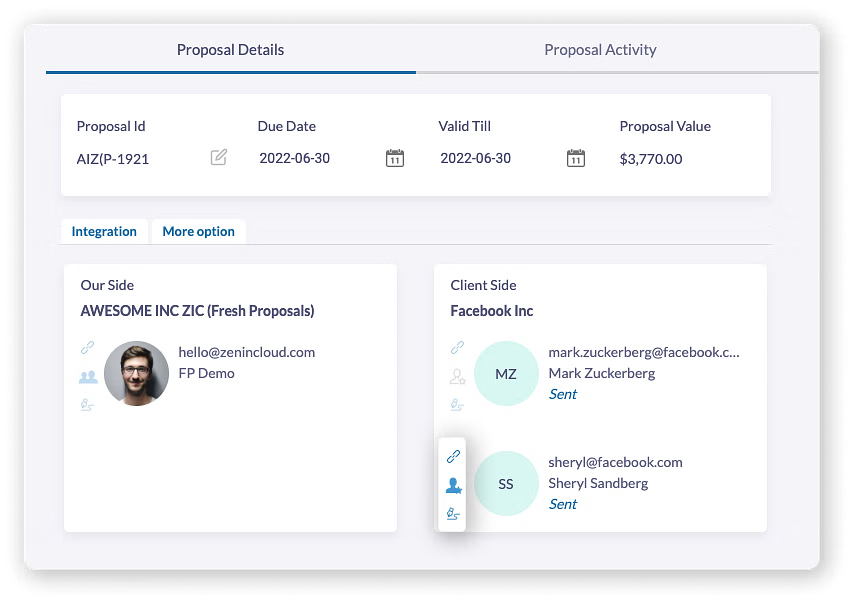Click the link icon beside Mark Zuckerberg

458,348
